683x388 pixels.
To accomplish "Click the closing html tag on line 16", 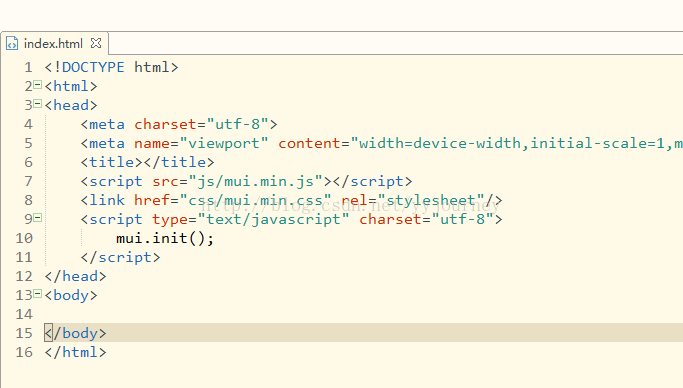I will (x=75, y=352).
